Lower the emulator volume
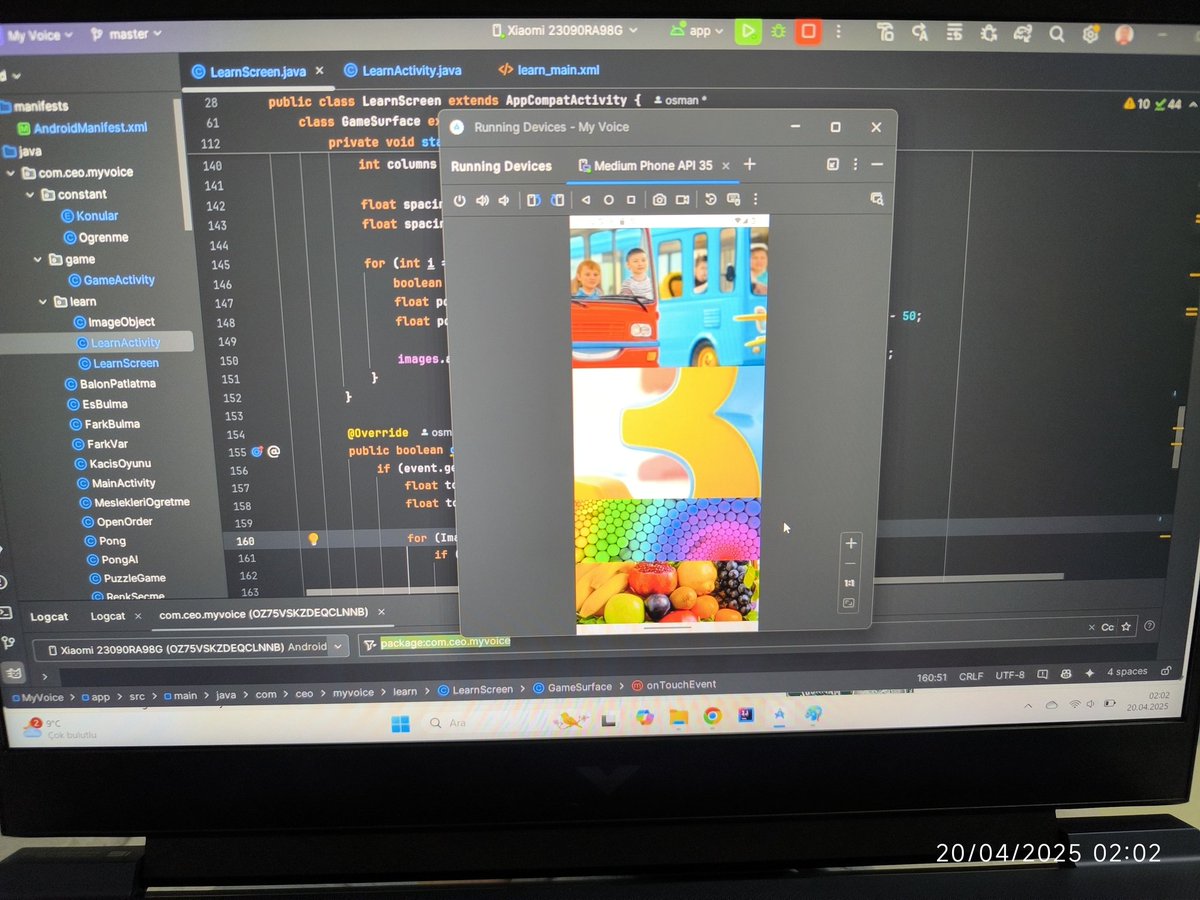 pyautogui.click(x=504, y=200)
